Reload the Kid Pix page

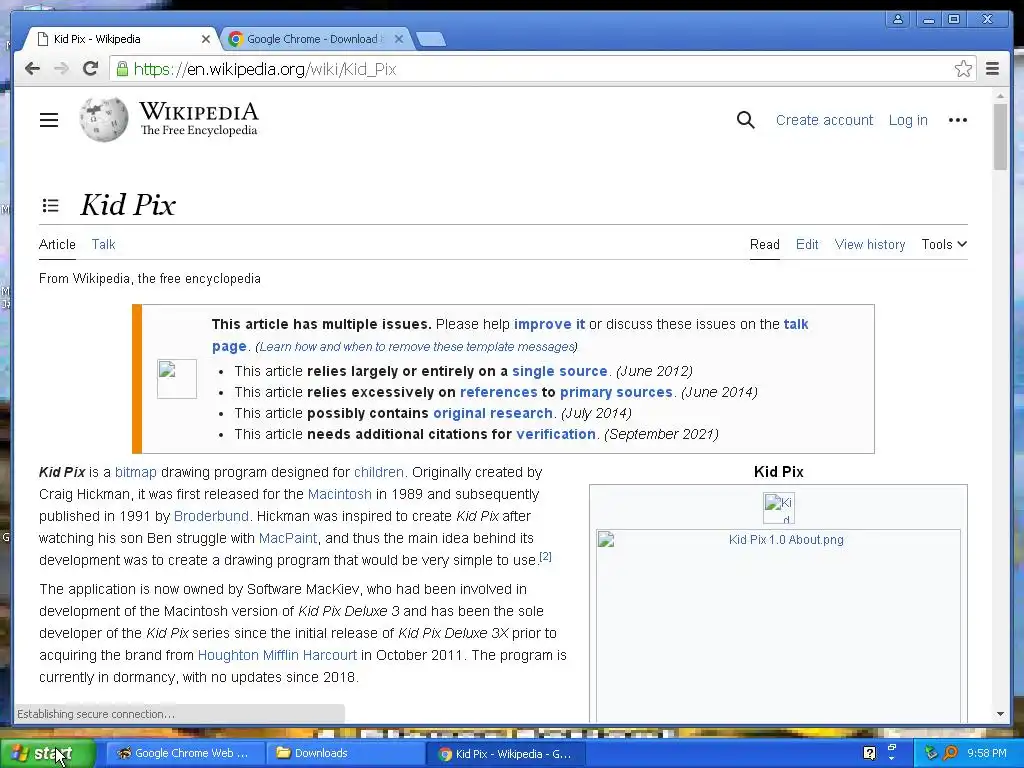click(91, 69)
